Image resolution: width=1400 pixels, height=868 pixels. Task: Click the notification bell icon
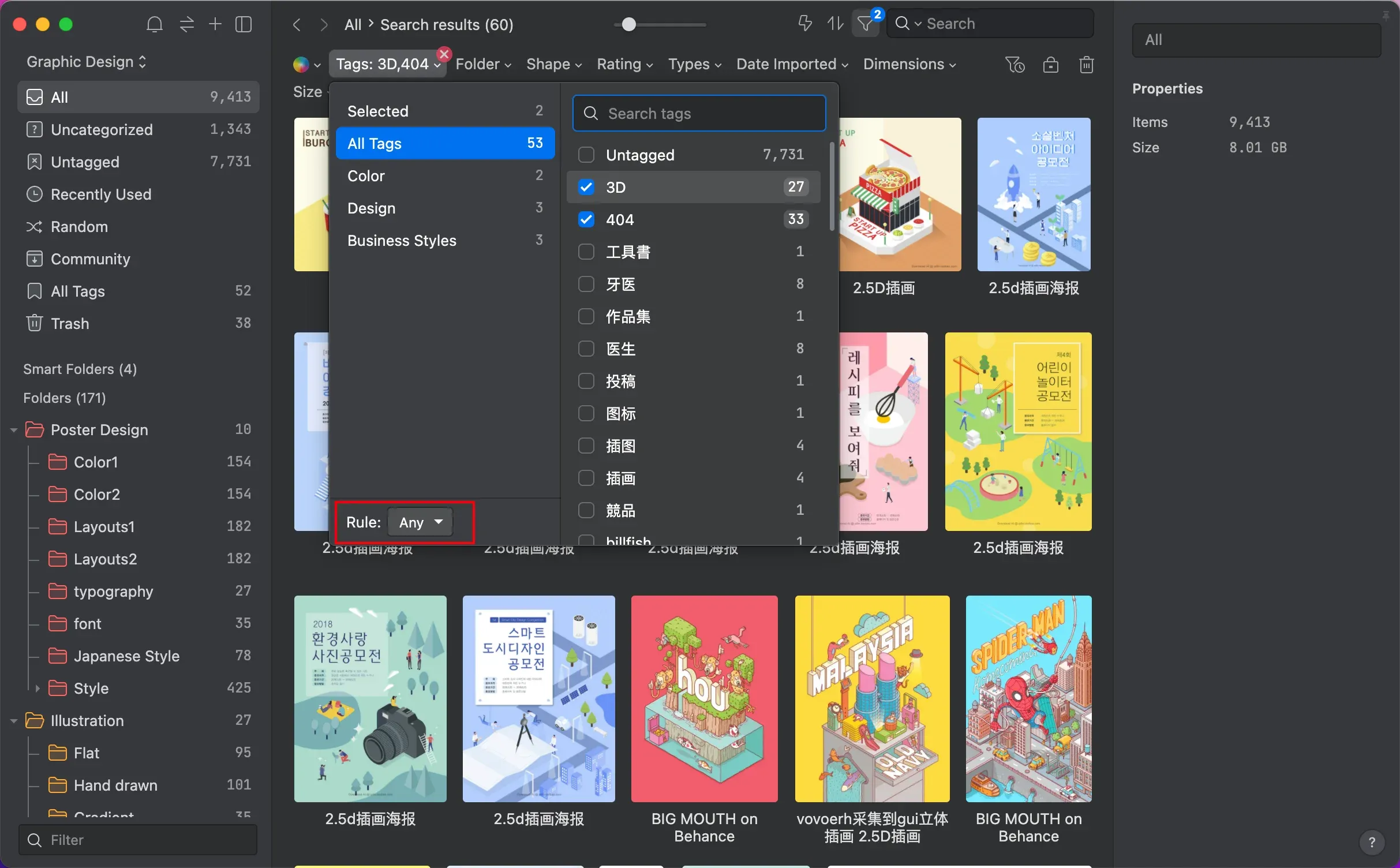tap(154, 24)
